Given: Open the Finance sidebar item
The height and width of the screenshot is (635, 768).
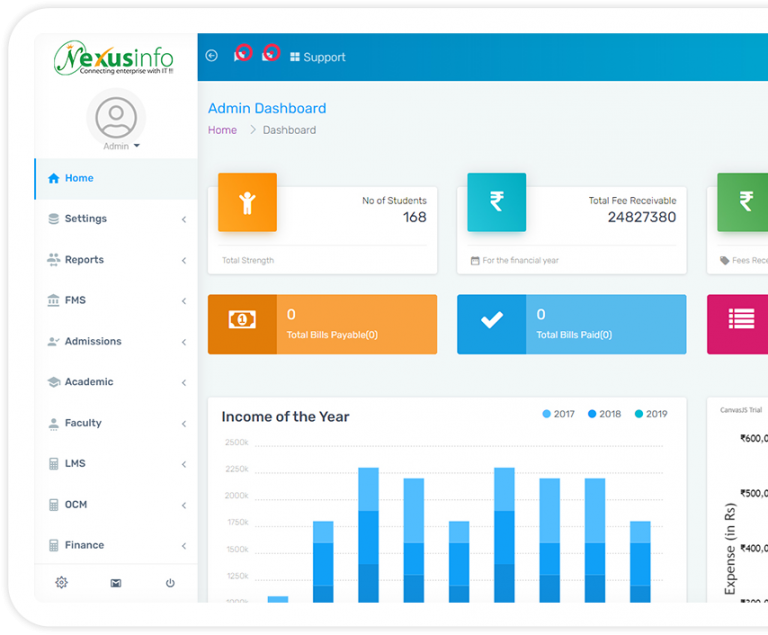Looking at the screenshot, I should pos(116,545).
